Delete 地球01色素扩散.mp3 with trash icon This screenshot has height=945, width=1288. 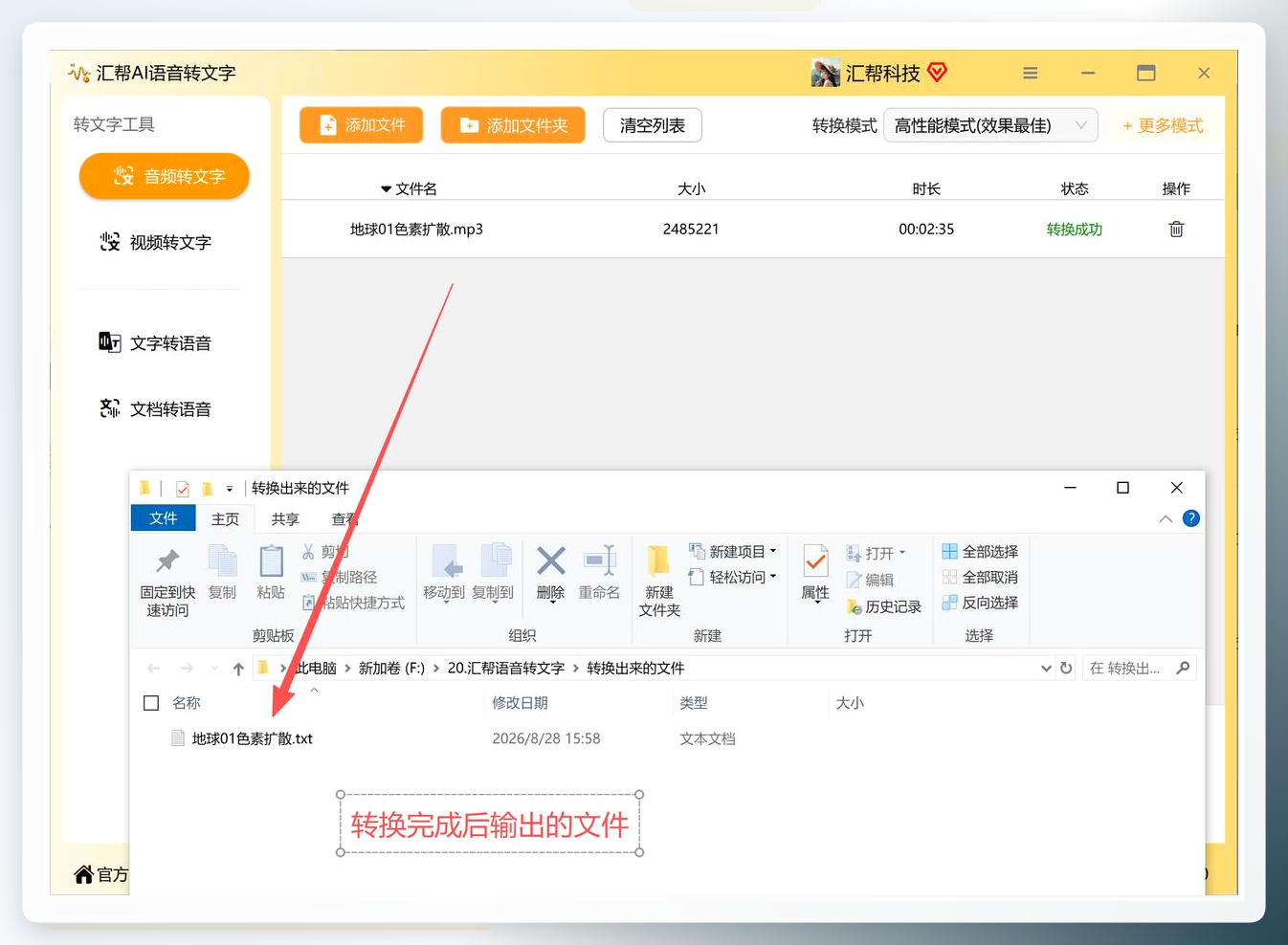tap(1176, 230)
